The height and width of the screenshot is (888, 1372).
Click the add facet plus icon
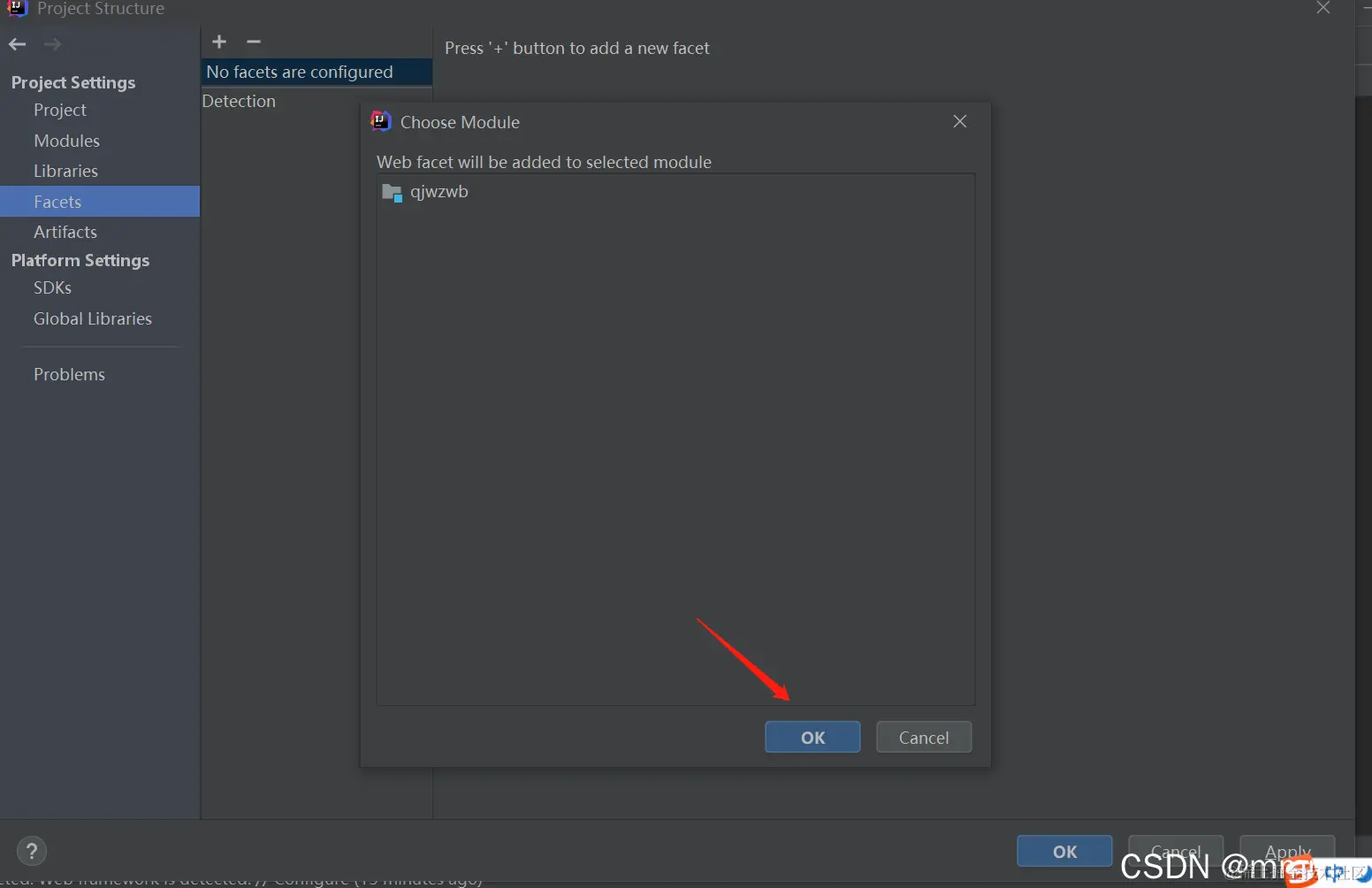tap(219, 42)
